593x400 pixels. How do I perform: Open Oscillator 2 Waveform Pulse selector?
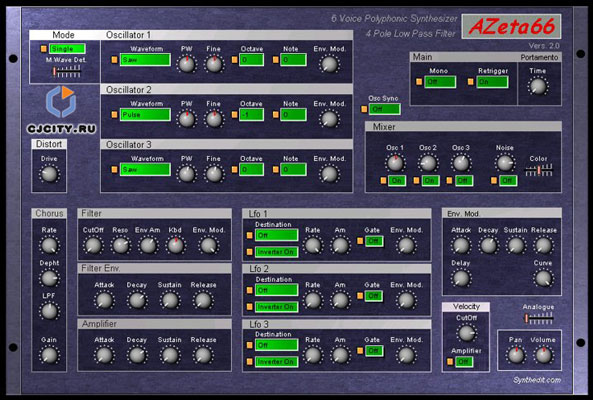coord(145,115)
